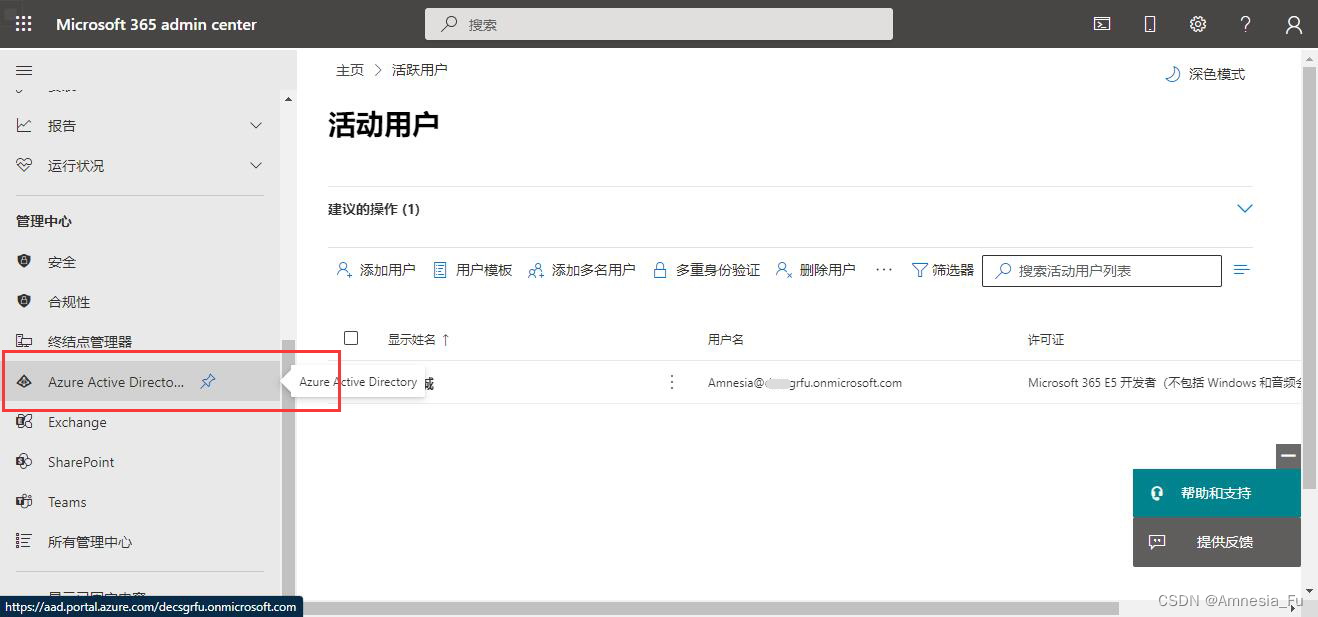Click the horizontal scrollbar at bottom
This screenshot has height=617, width=1318.
[710, 608]
